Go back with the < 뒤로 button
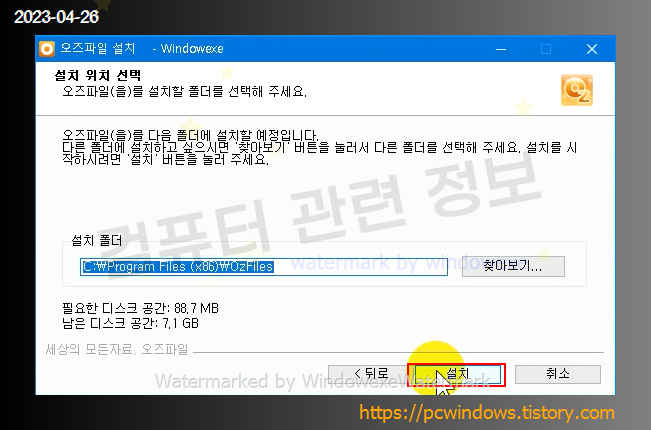 point(369,375)
